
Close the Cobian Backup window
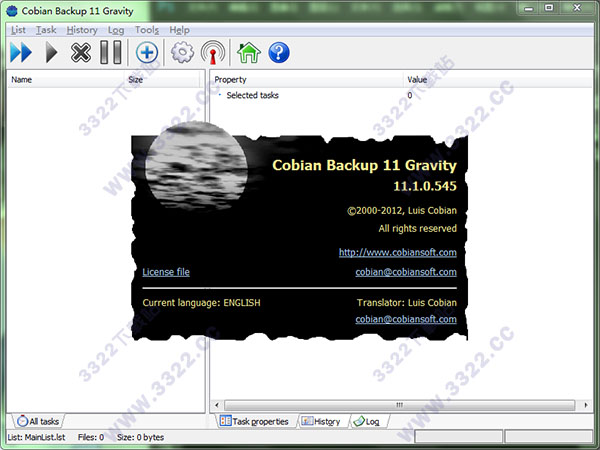[577, 8]
